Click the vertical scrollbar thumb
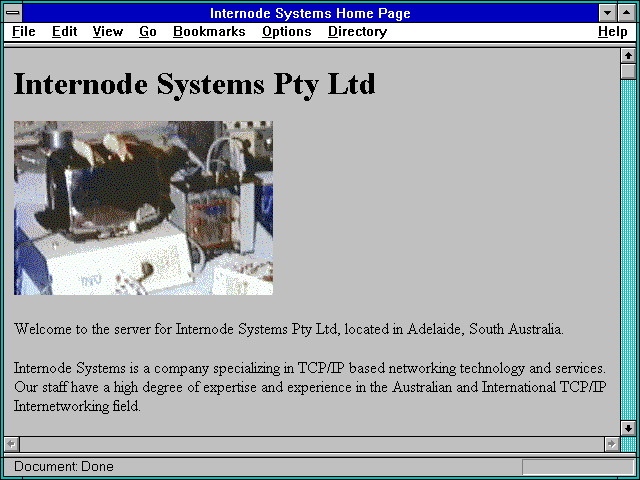The width and height of the screenshot is (640, 480). [628, 71]
